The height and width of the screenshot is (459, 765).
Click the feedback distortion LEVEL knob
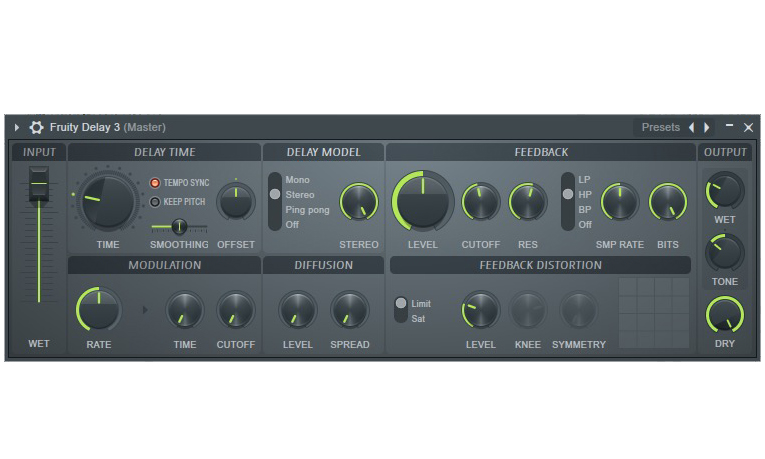pos(481,310)
